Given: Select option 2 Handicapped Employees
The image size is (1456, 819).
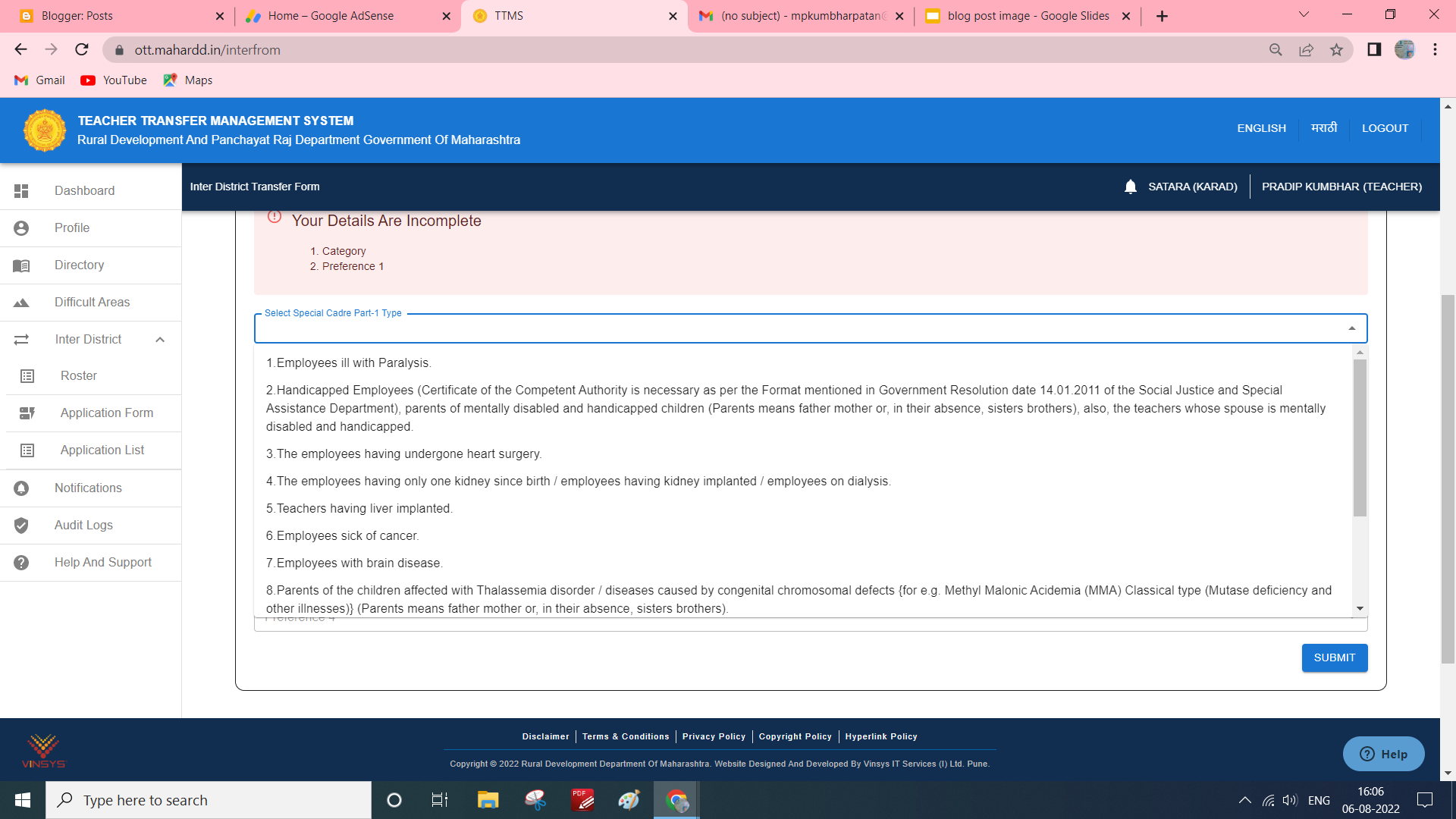Looking at the screenshot, I should coord(802,409).
